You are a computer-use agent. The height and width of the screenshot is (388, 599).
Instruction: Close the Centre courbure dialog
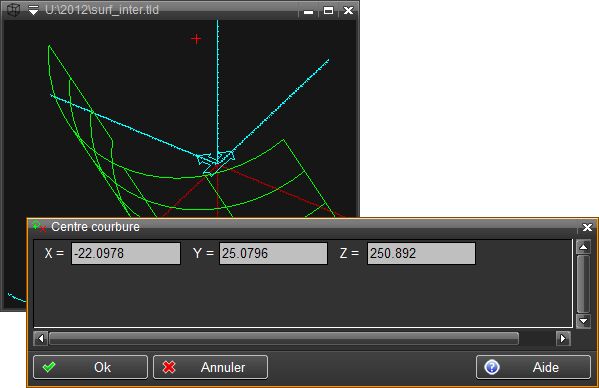(587, 228)
